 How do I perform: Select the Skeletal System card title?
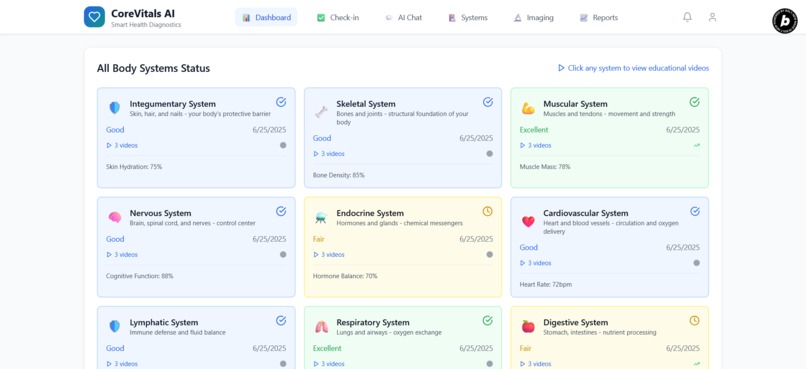(366, 104)
